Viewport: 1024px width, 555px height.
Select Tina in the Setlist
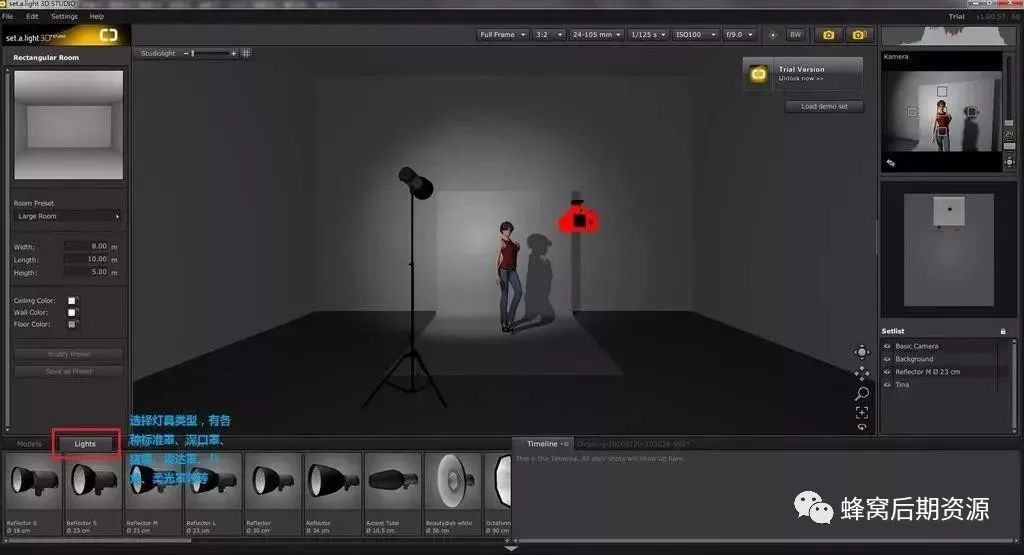[902, 385]
